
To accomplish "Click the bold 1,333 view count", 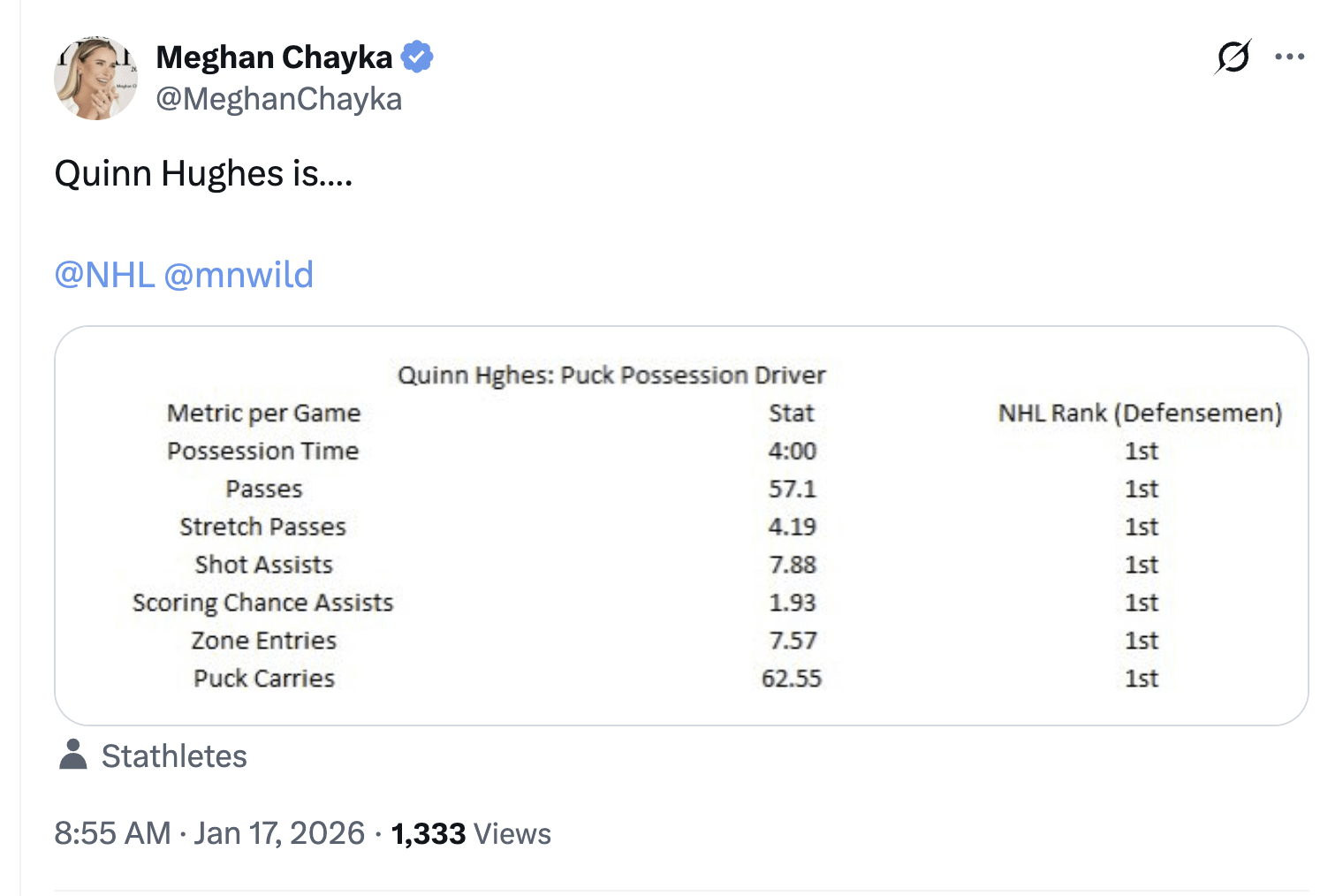I will click(x=428, y=831).
